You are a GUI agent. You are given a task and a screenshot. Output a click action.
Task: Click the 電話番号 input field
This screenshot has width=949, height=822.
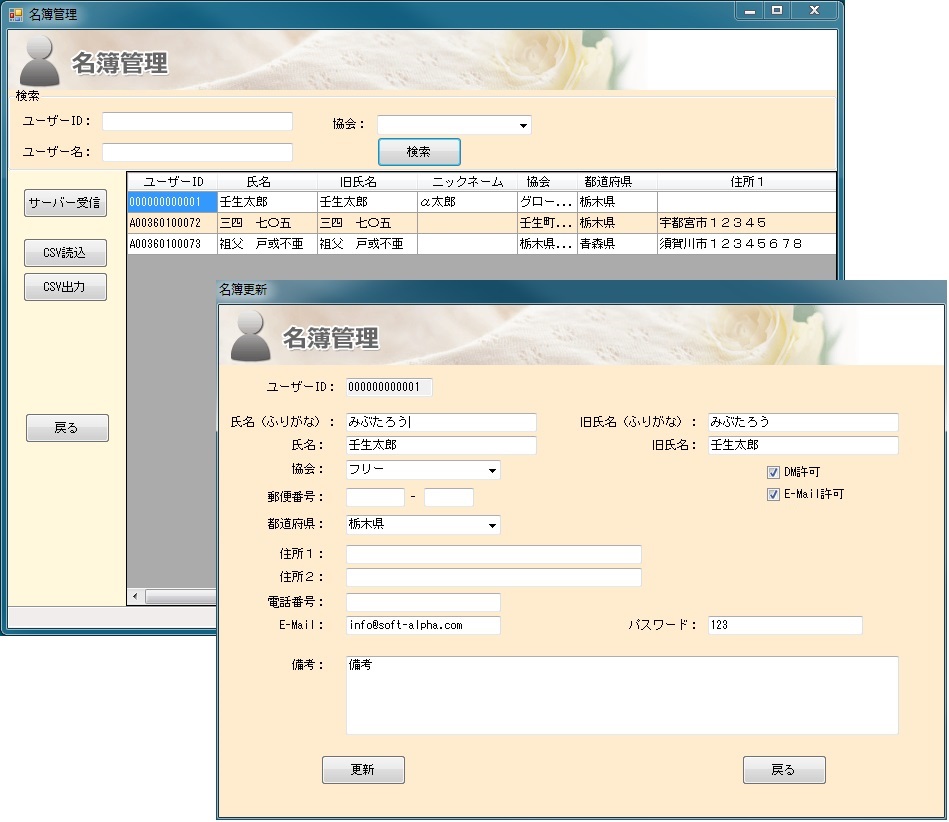click(422, 602)
